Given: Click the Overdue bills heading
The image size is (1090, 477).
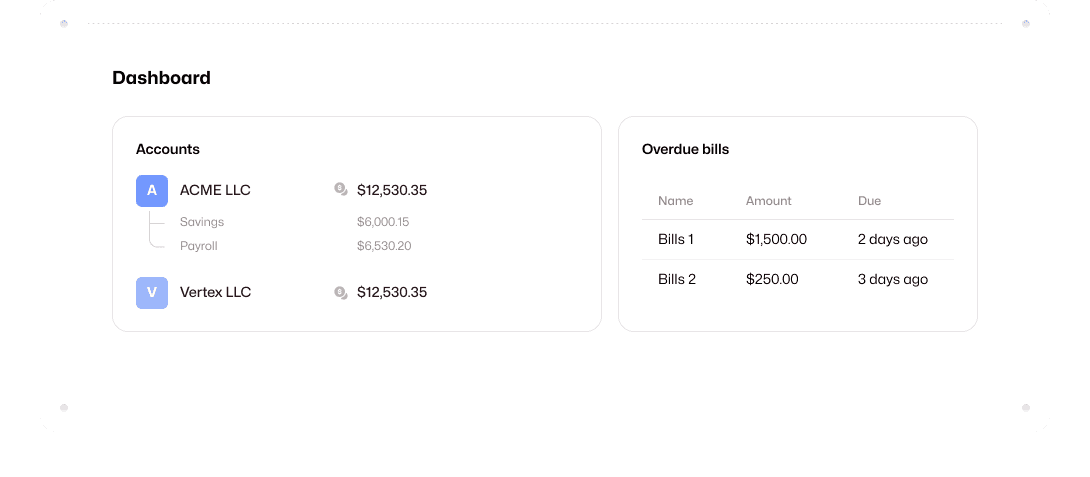Looking at the screenshot, I should pyautogui.click(x=685, y=149).
